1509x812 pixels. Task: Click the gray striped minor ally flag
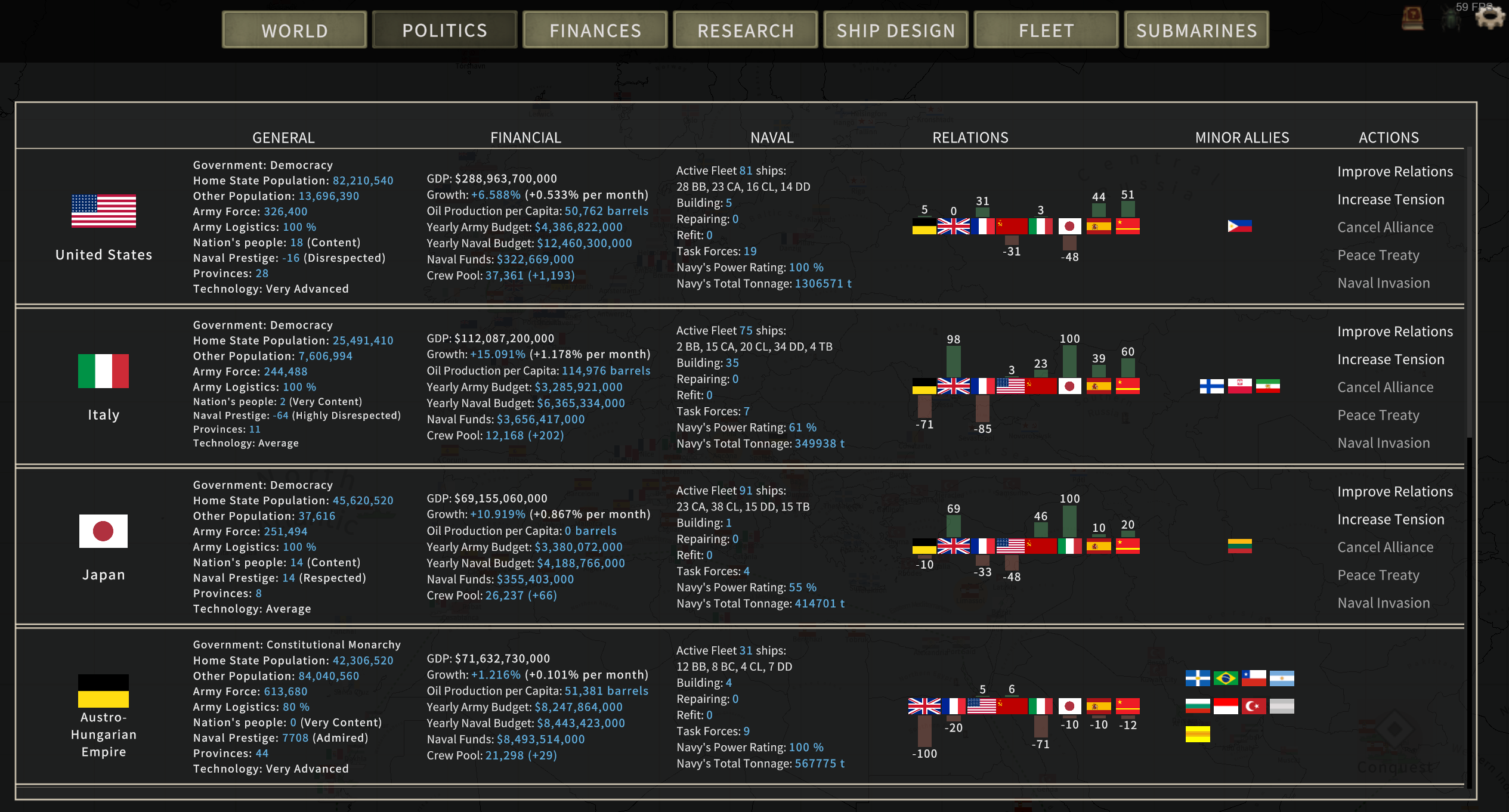(x=1282, y=706)
